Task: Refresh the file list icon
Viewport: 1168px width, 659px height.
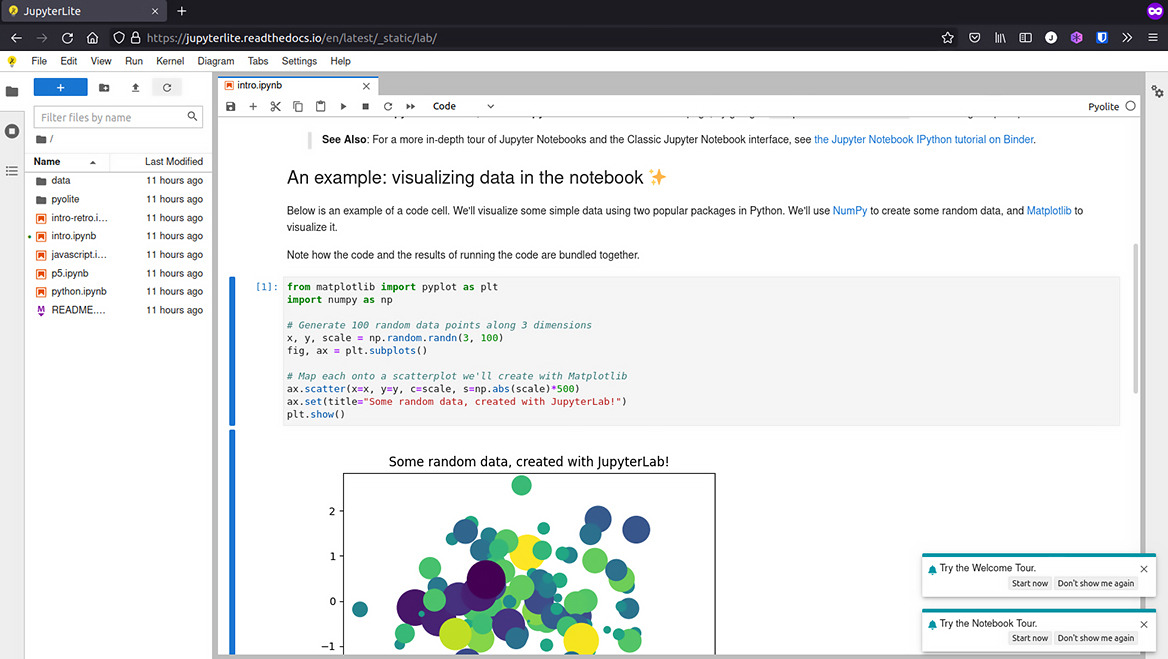Action: pyautogui.click(x=167, y=87)
